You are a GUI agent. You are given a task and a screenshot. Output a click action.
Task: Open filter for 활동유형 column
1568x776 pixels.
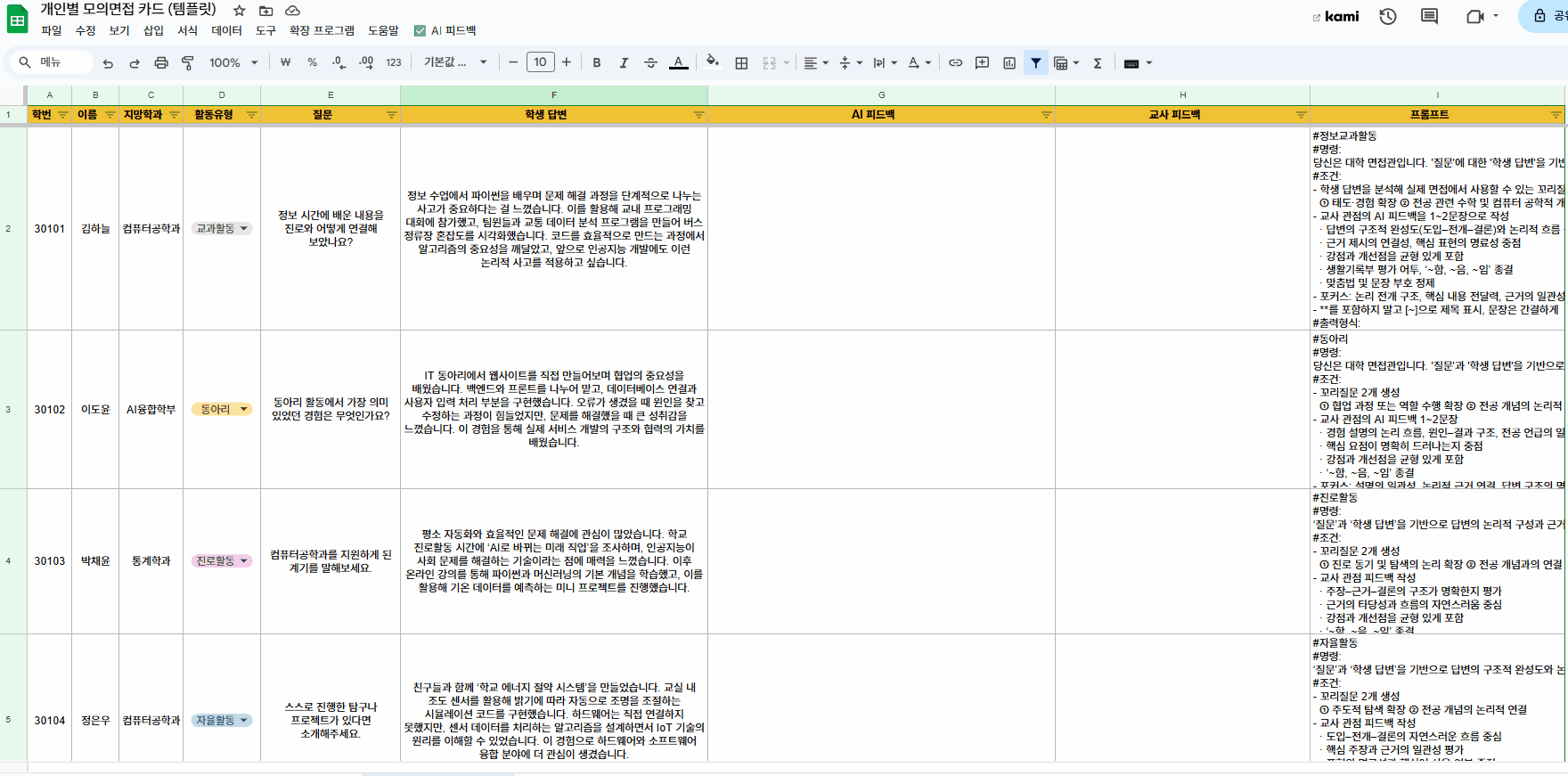coord(251,115)
